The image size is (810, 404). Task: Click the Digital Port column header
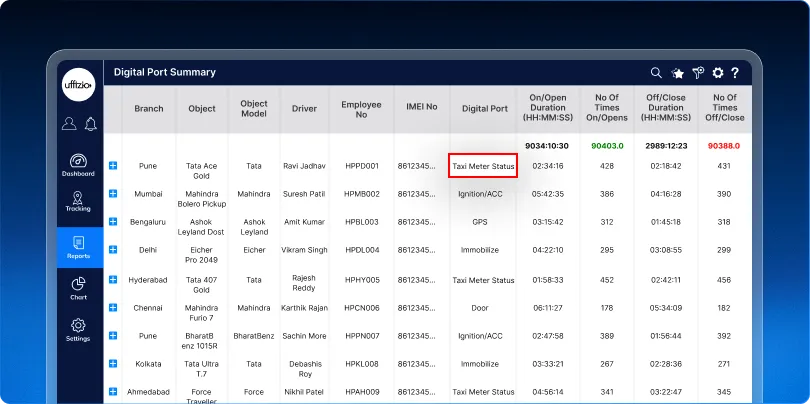click(x=485, y=108)
